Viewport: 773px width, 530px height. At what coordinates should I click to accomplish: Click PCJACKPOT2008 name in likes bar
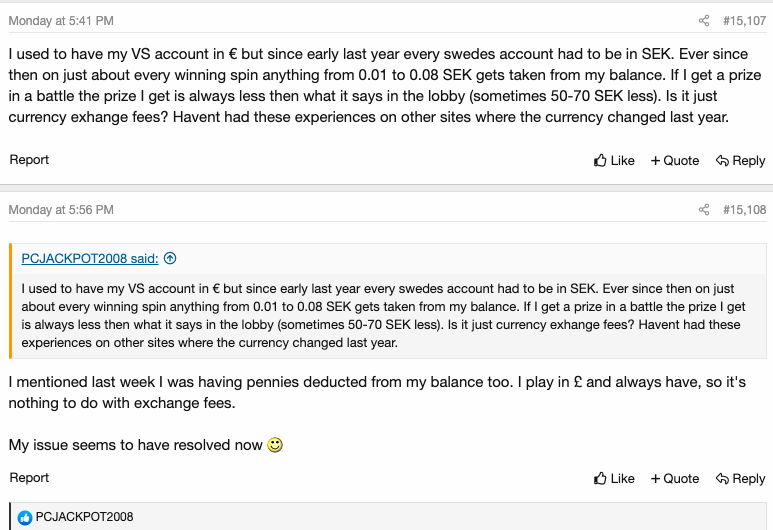coord(84,517)
